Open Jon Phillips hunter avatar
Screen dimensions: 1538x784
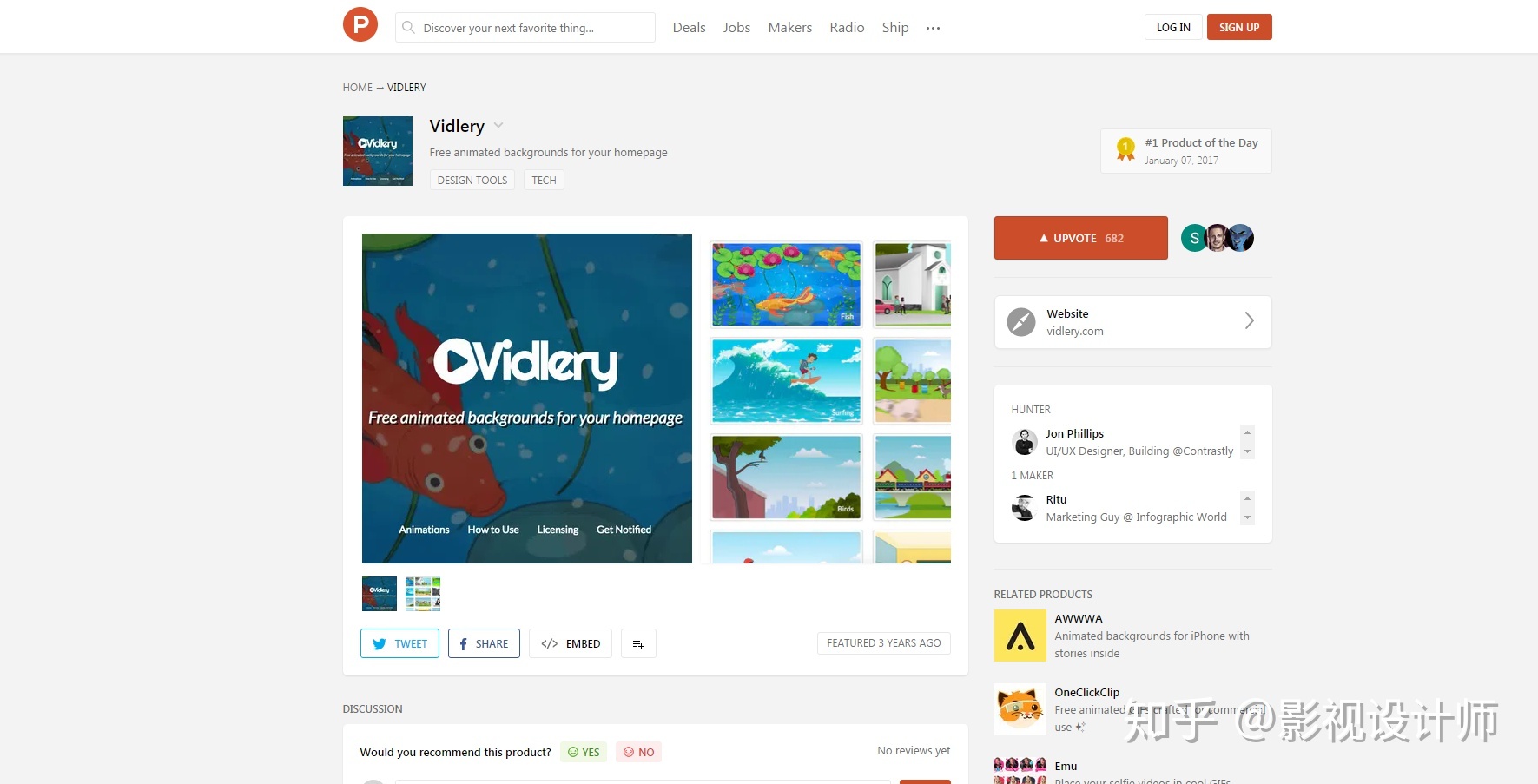[1025, 442]
